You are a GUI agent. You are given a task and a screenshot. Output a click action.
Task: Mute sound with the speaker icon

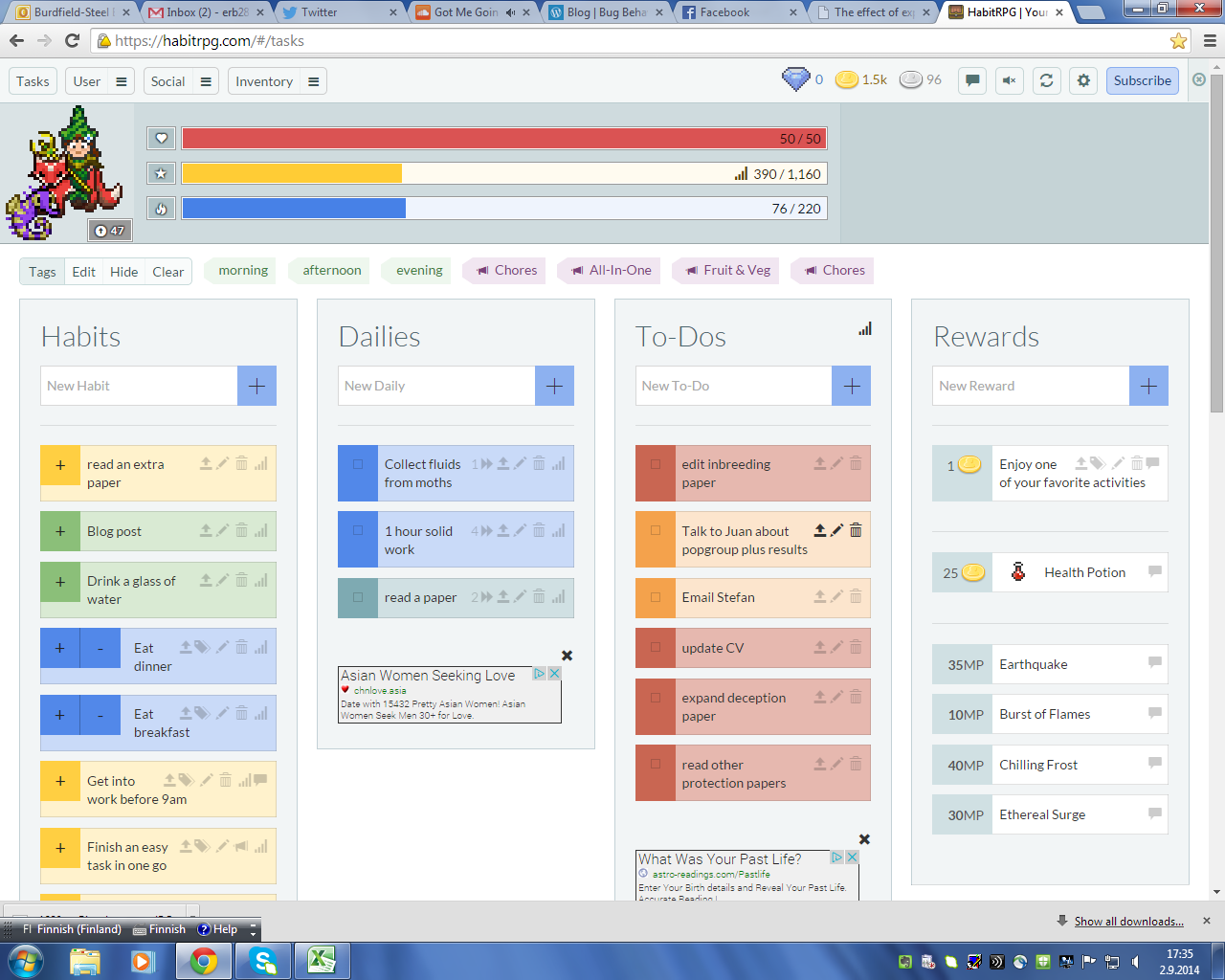(x=1009, y=80)
